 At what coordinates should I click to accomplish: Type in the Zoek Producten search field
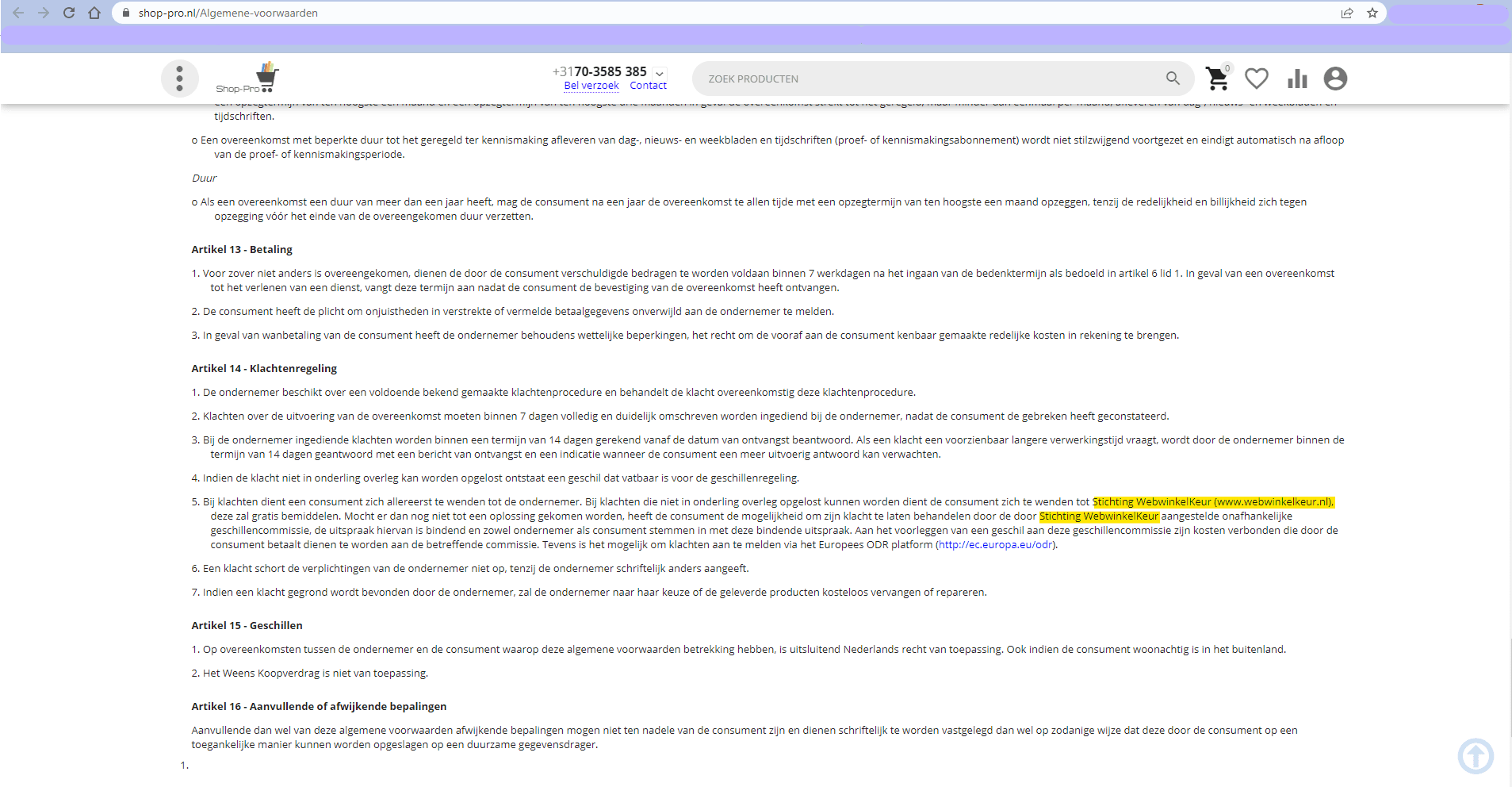point(928,79)
